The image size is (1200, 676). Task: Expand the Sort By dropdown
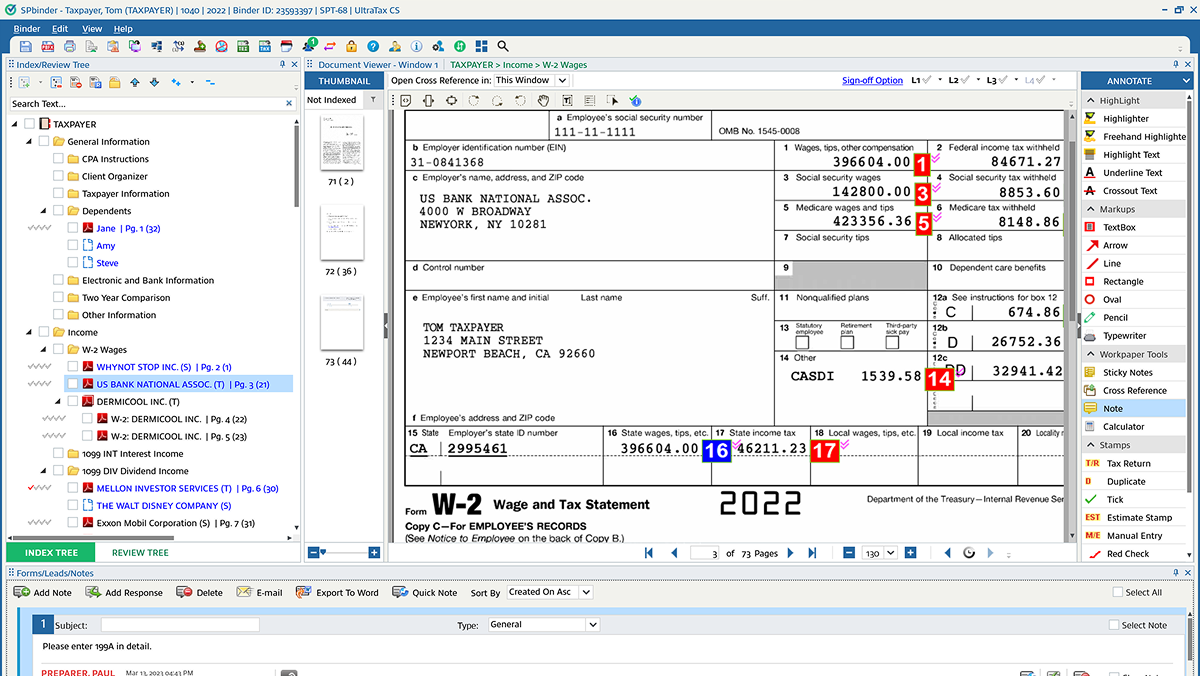click(x=549, y=592)
